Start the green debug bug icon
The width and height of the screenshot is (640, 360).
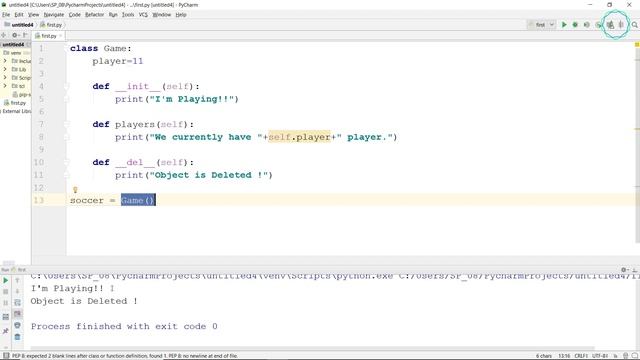[x=575, y=25]
